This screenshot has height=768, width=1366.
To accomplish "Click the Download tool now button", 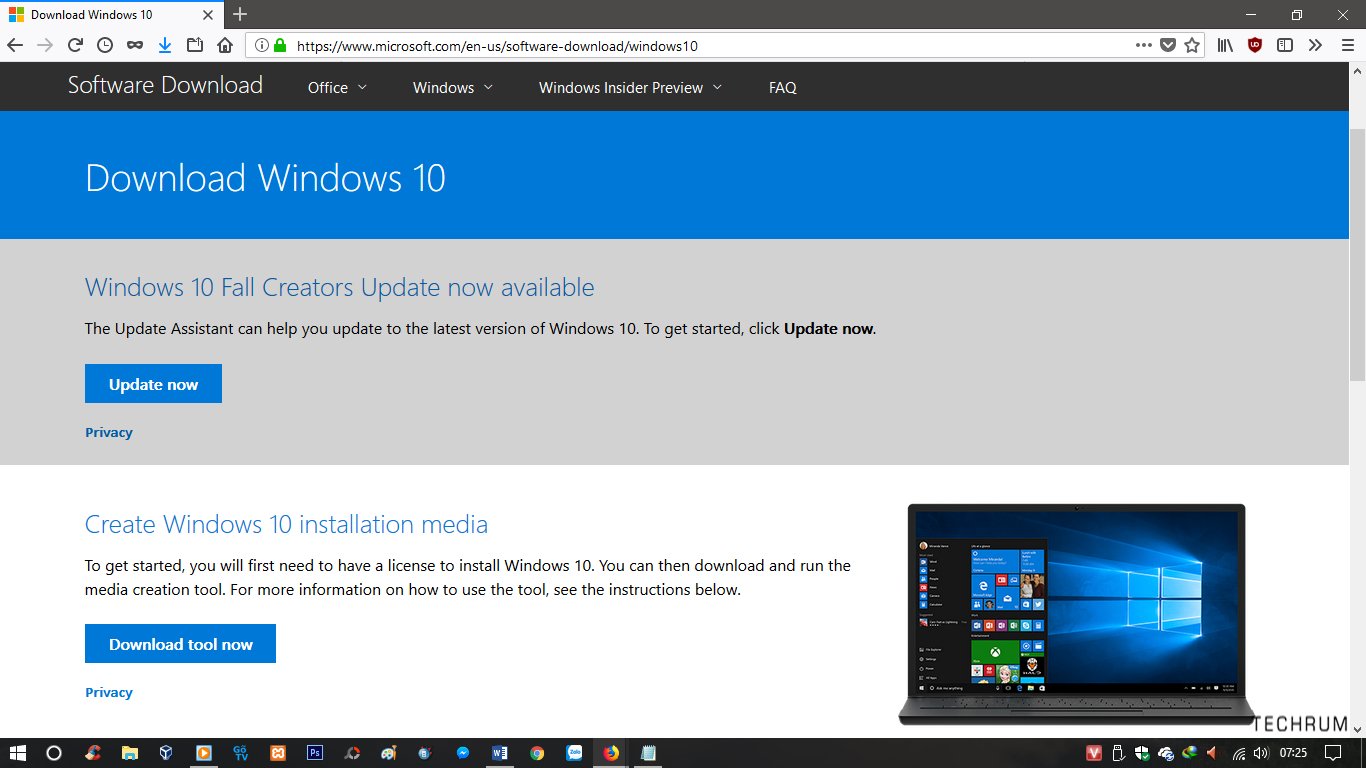I will tap(180, 644).
